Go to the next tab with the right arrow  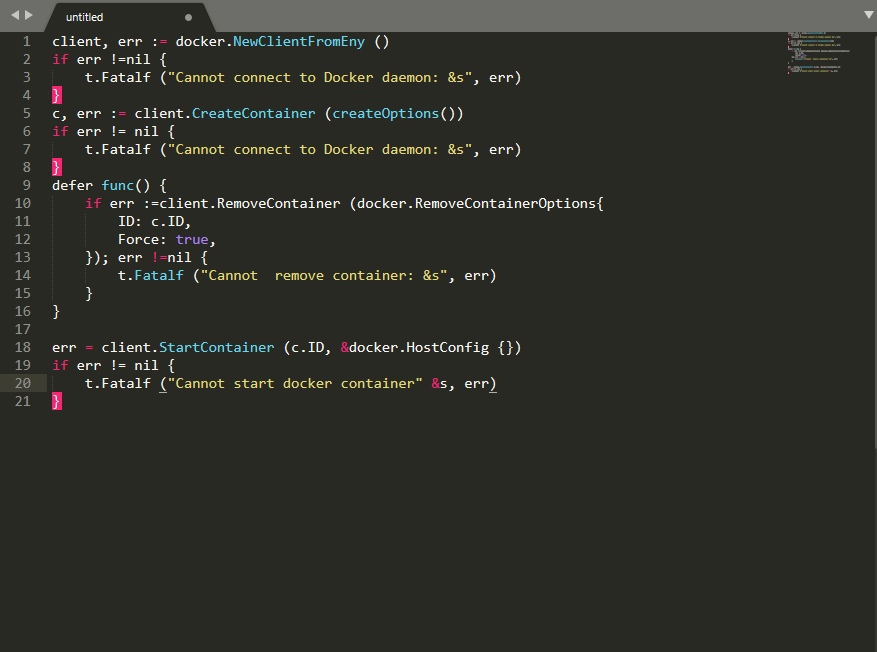29,15
